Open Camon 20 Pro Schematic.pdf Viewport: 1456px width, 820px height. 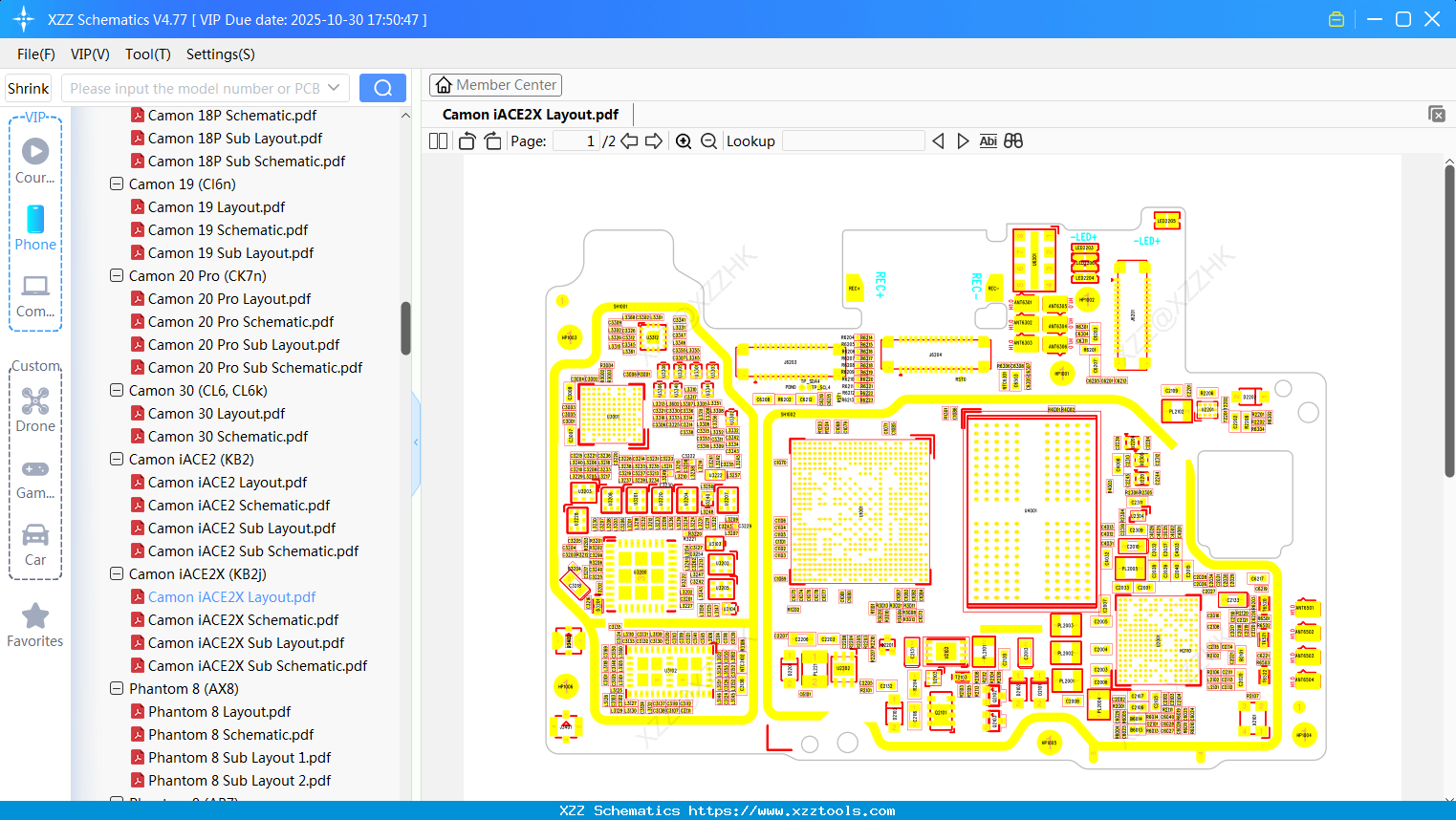pyautogui.click(x=241, y=322)
